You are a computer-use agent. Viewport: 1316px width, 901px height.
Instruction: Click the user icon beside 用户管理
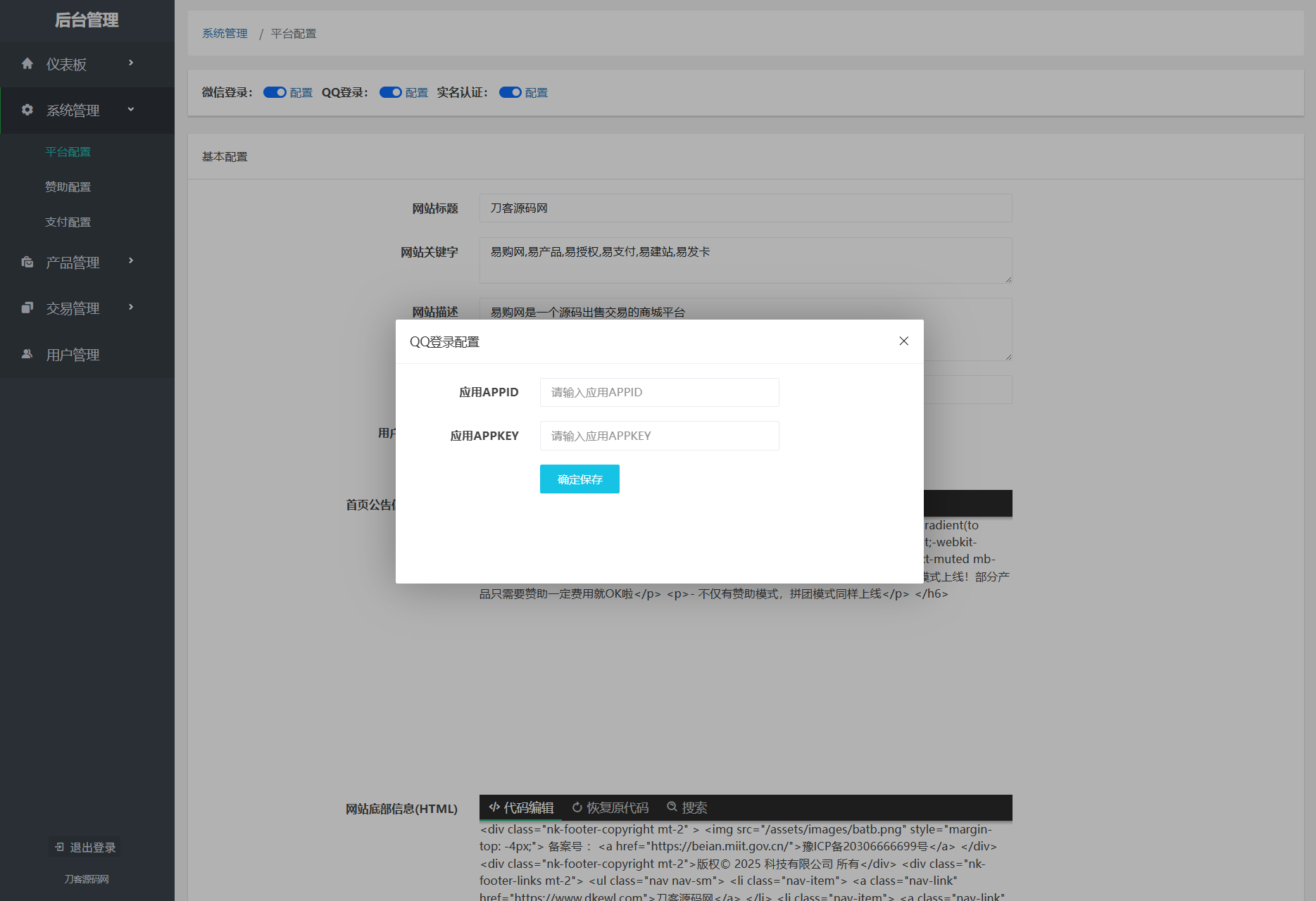tap(27, 354)
